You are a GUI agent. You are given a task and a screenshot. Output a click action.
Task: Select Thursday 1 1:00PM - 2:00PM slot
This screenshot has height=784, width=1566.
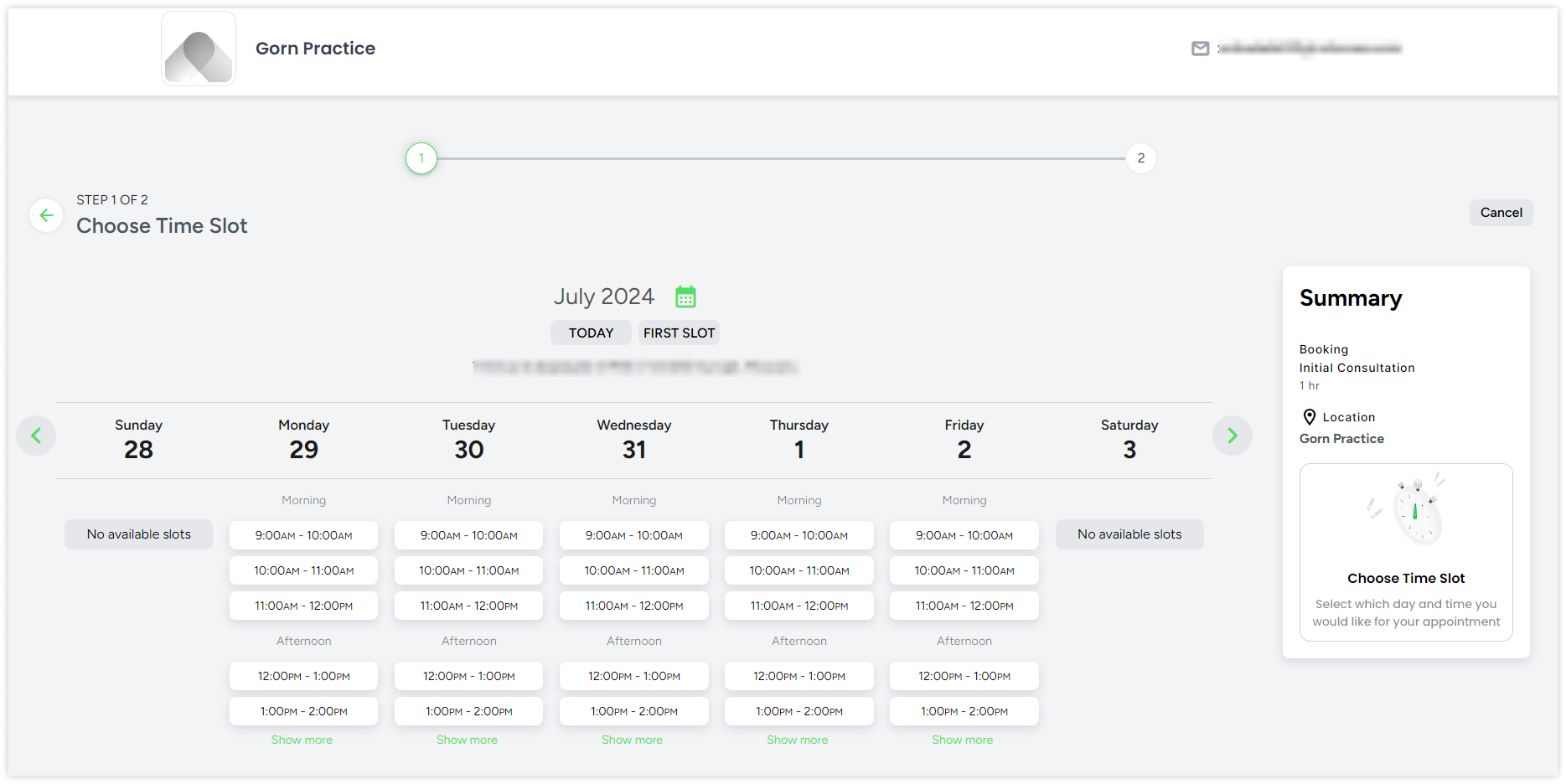(x=799, y=711)
